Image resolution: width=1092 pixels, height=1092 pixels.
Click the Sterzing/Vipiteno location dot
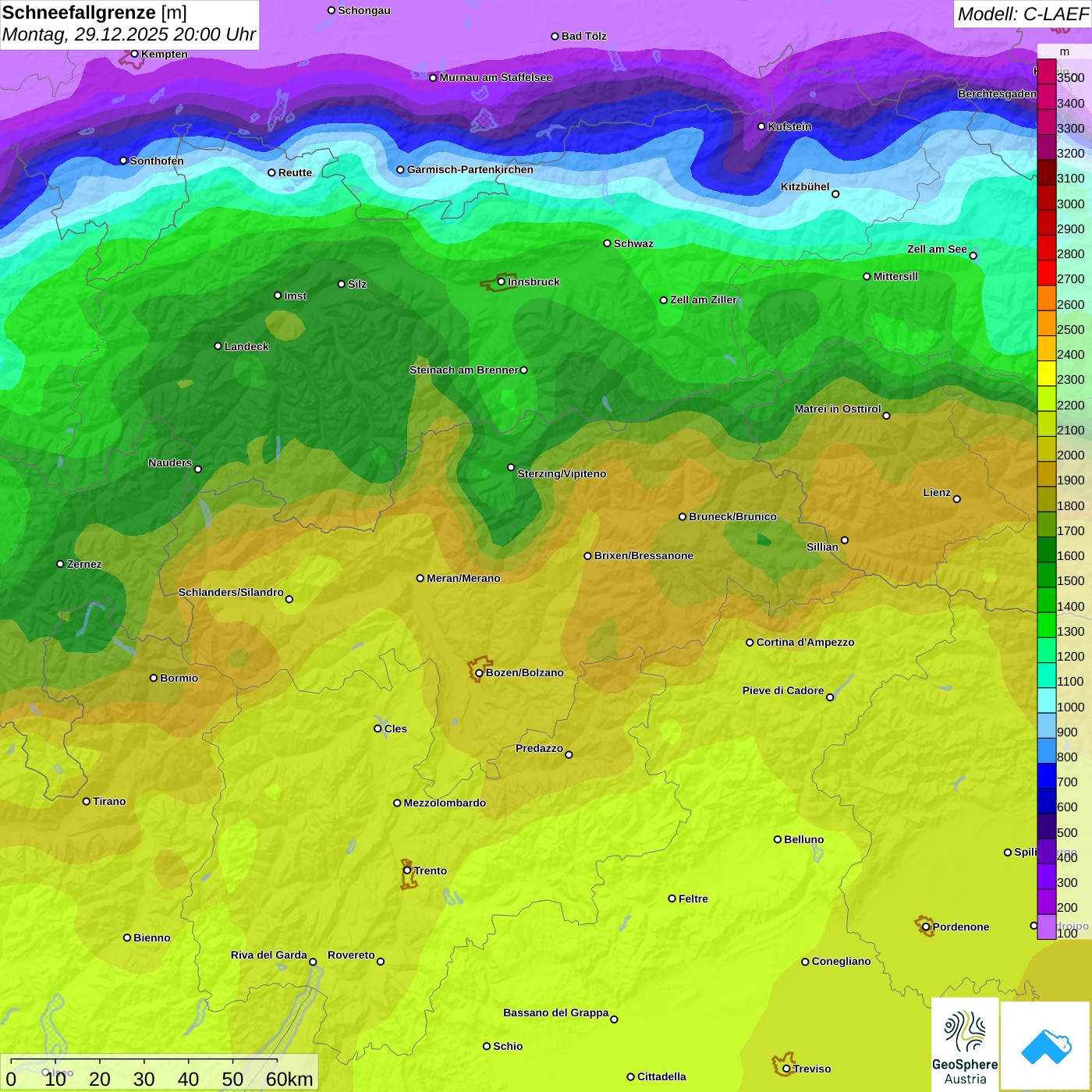[x=511, y=467]
